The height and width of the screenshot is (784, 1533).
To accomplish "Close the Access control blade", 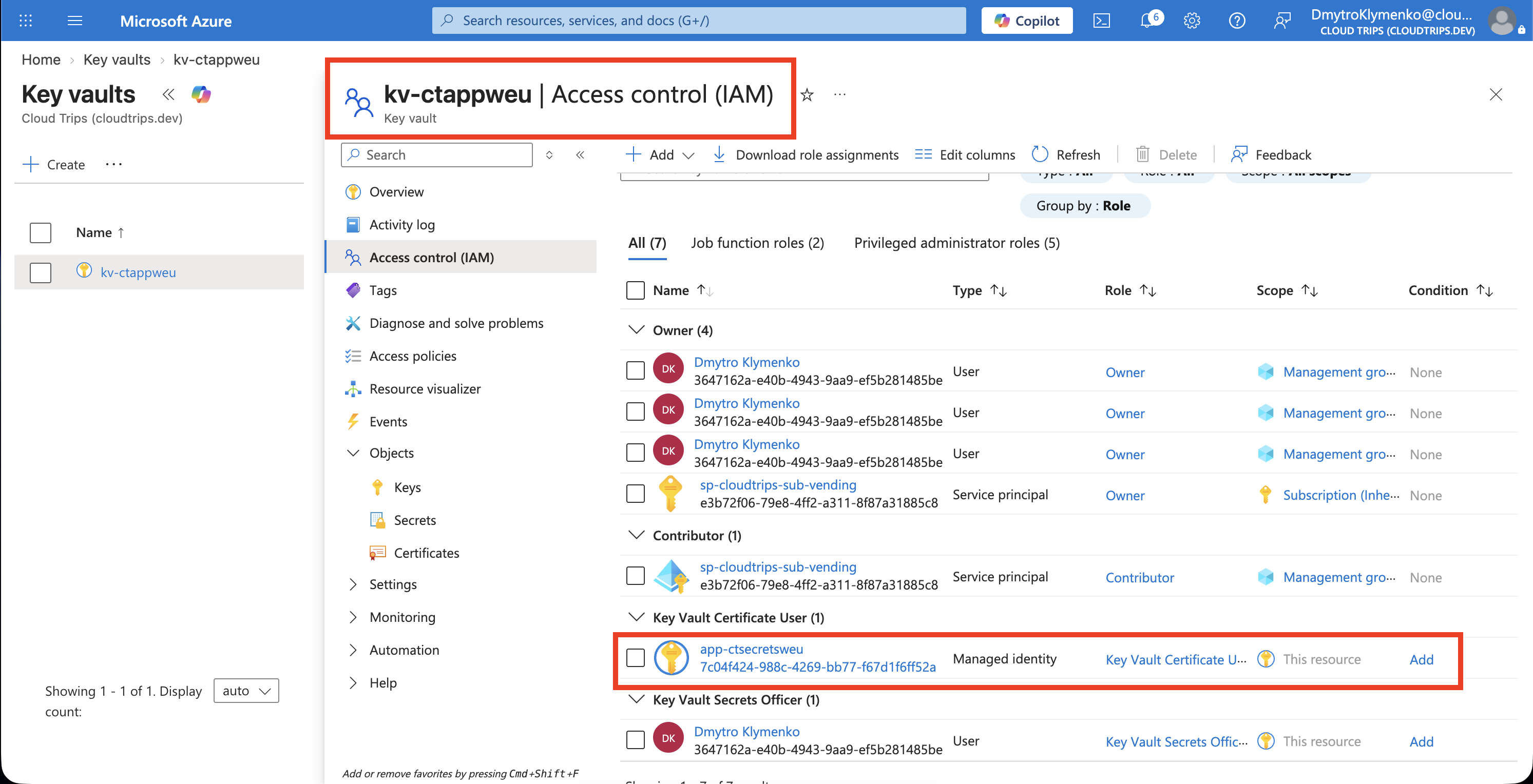I will tap(1496, 94).
